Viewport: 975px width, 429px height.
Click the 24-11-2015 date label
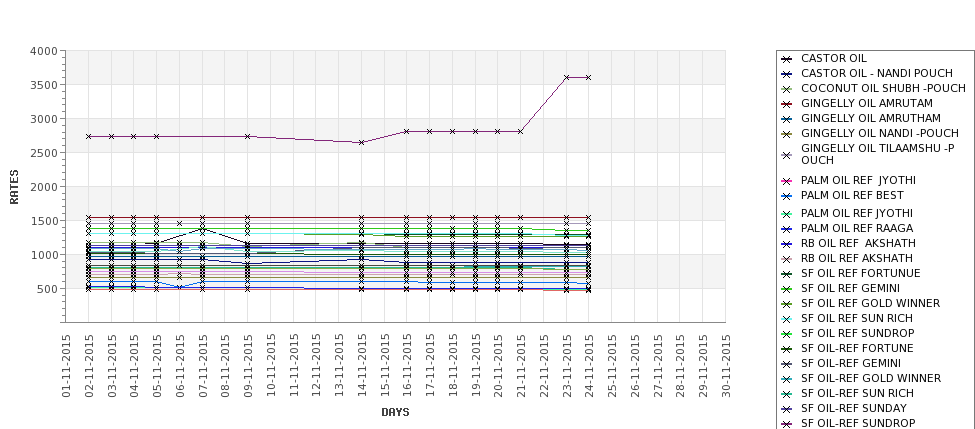pyautogui.click(x=589, y=366)
